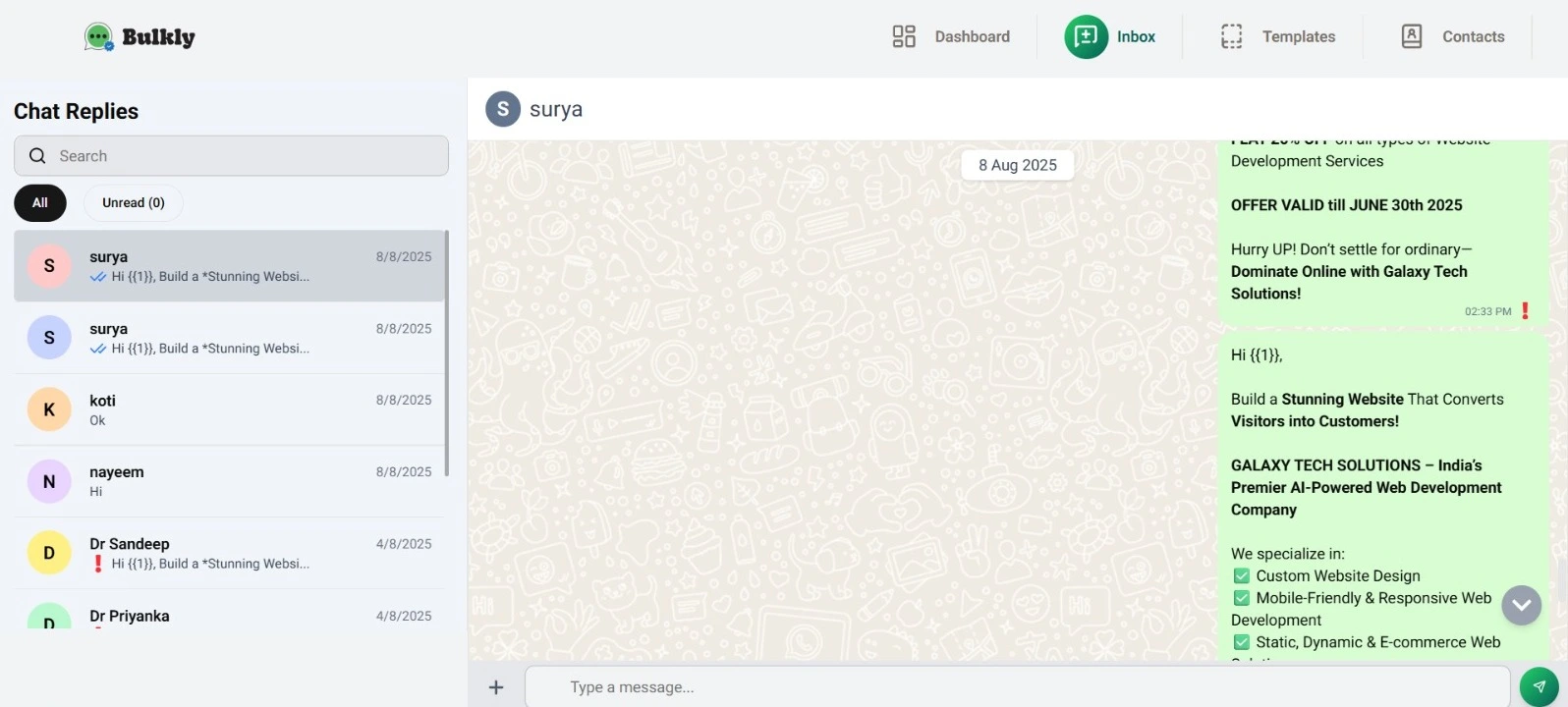Viewport: 1568px width, 707px height.
Task: Click nayeem's purple N avatar
Action: (x=49, y=481)
